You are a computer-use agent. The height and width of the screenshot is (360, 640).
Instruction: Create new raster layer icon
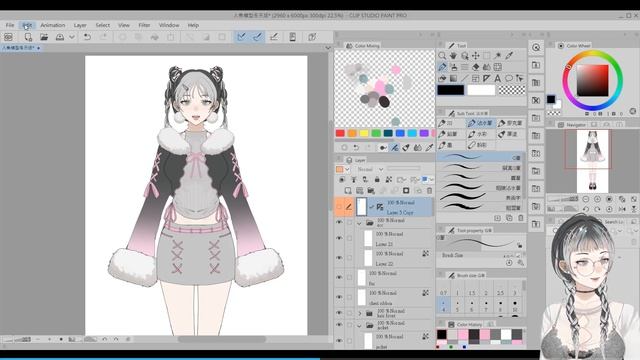click(x=348, y=191)
